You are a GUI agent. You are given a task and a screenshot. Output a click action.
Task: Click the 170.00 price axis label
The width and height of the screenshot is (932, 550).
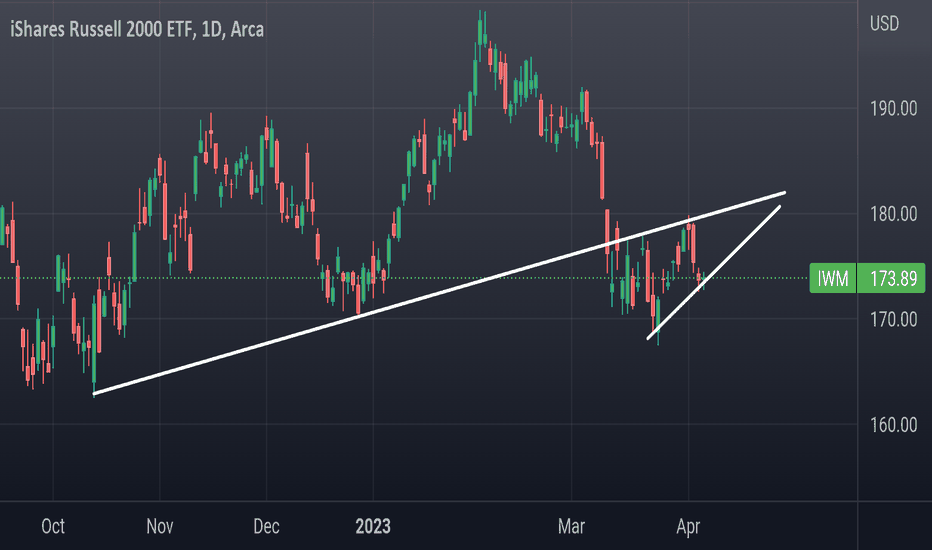pos(893,319)
